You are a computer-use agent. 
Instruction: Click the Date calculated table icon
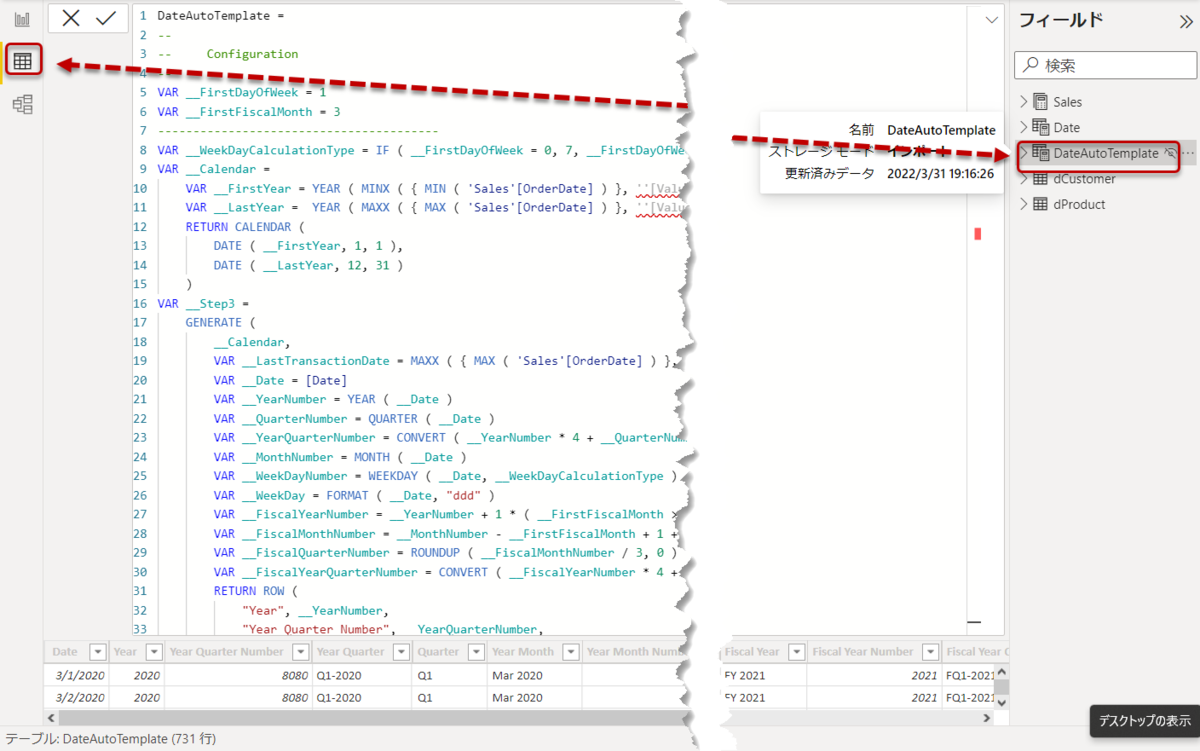1041,127
